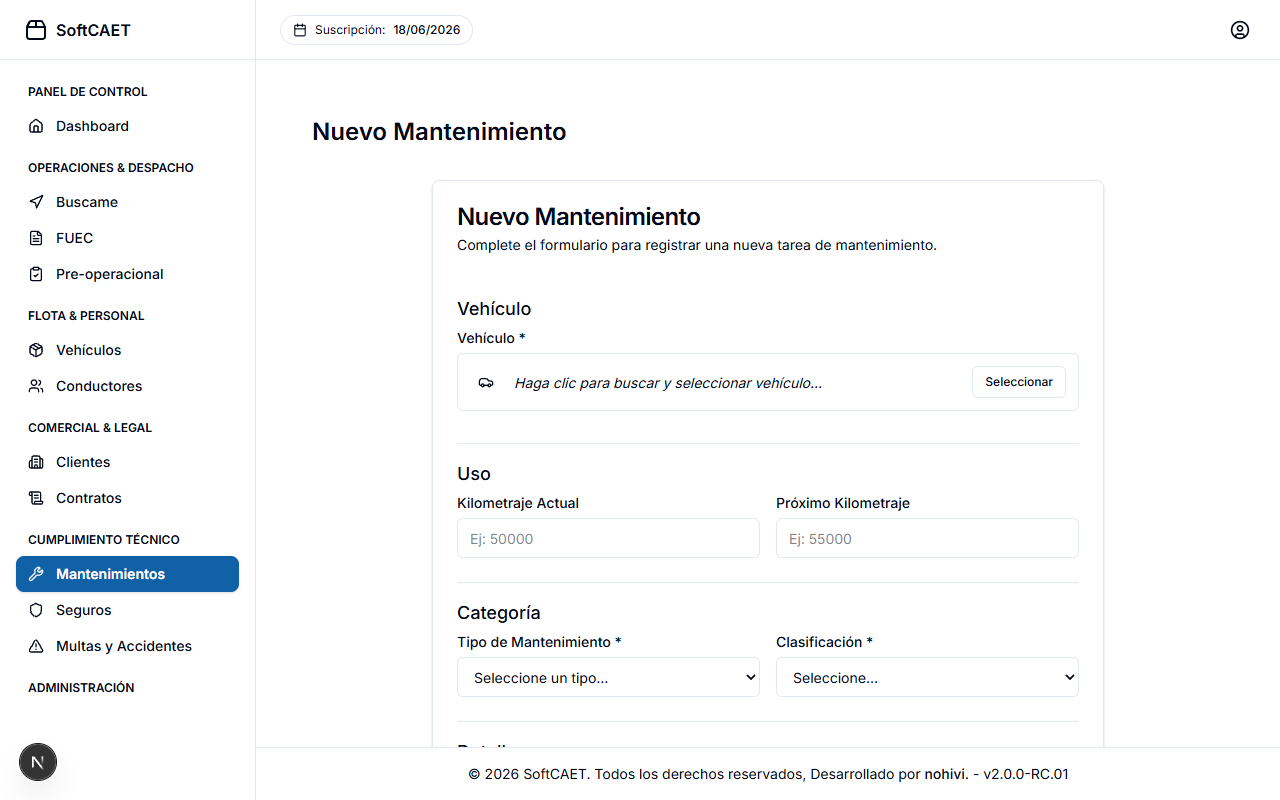Click the SoftCAET logo icon

coord(36,30)
